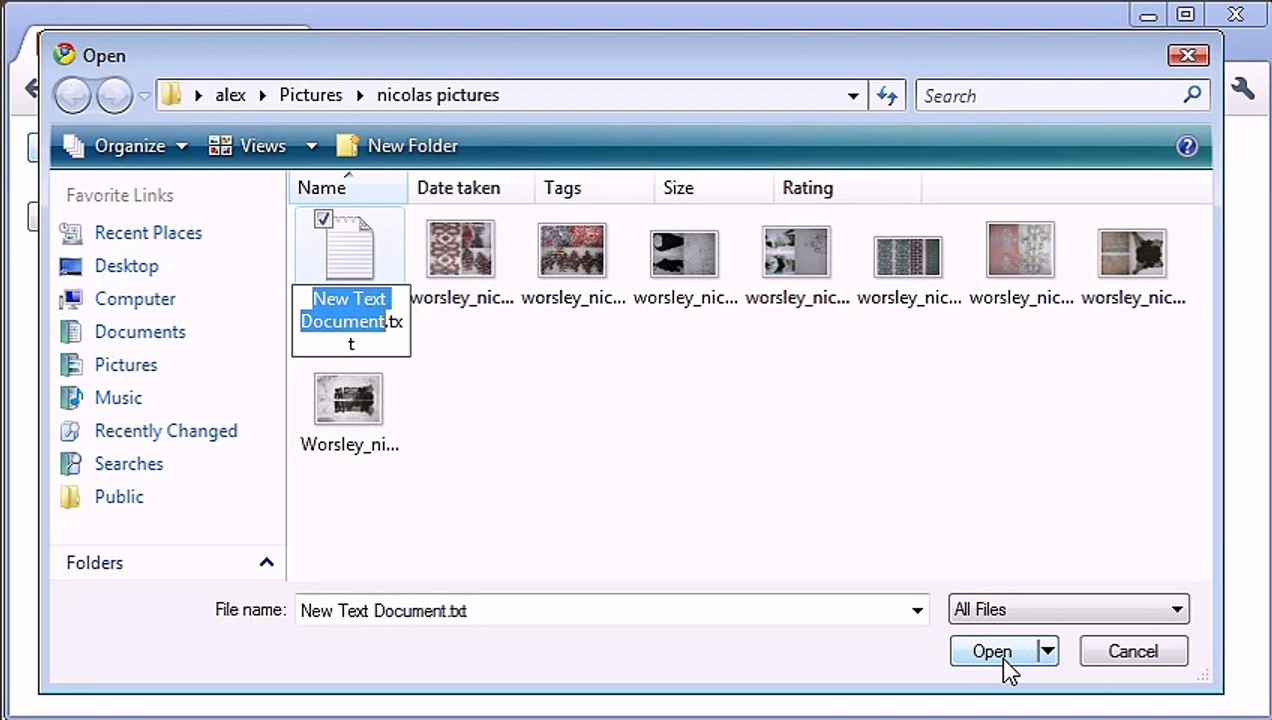Select 'alex' in the address breadcrumb
This screenshot has width=1272, height=720.
pos(230,95)
